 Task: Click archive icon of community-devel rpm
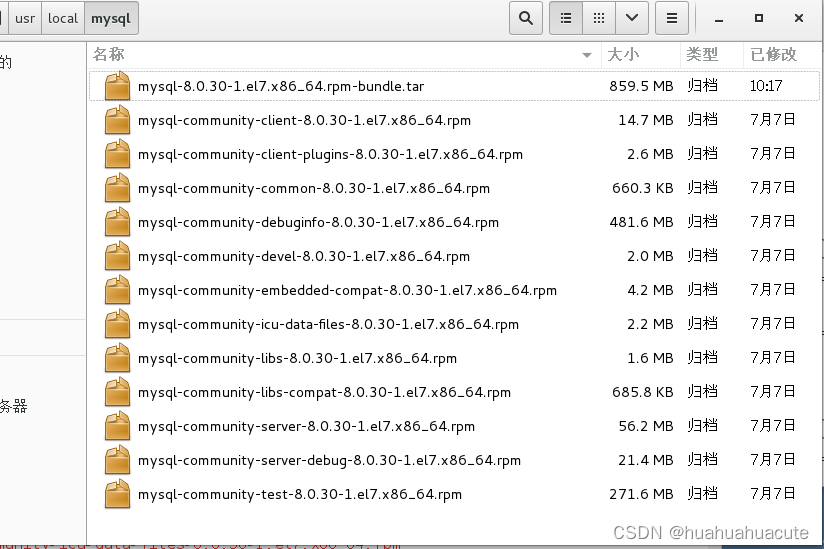(x=117, y=256)
